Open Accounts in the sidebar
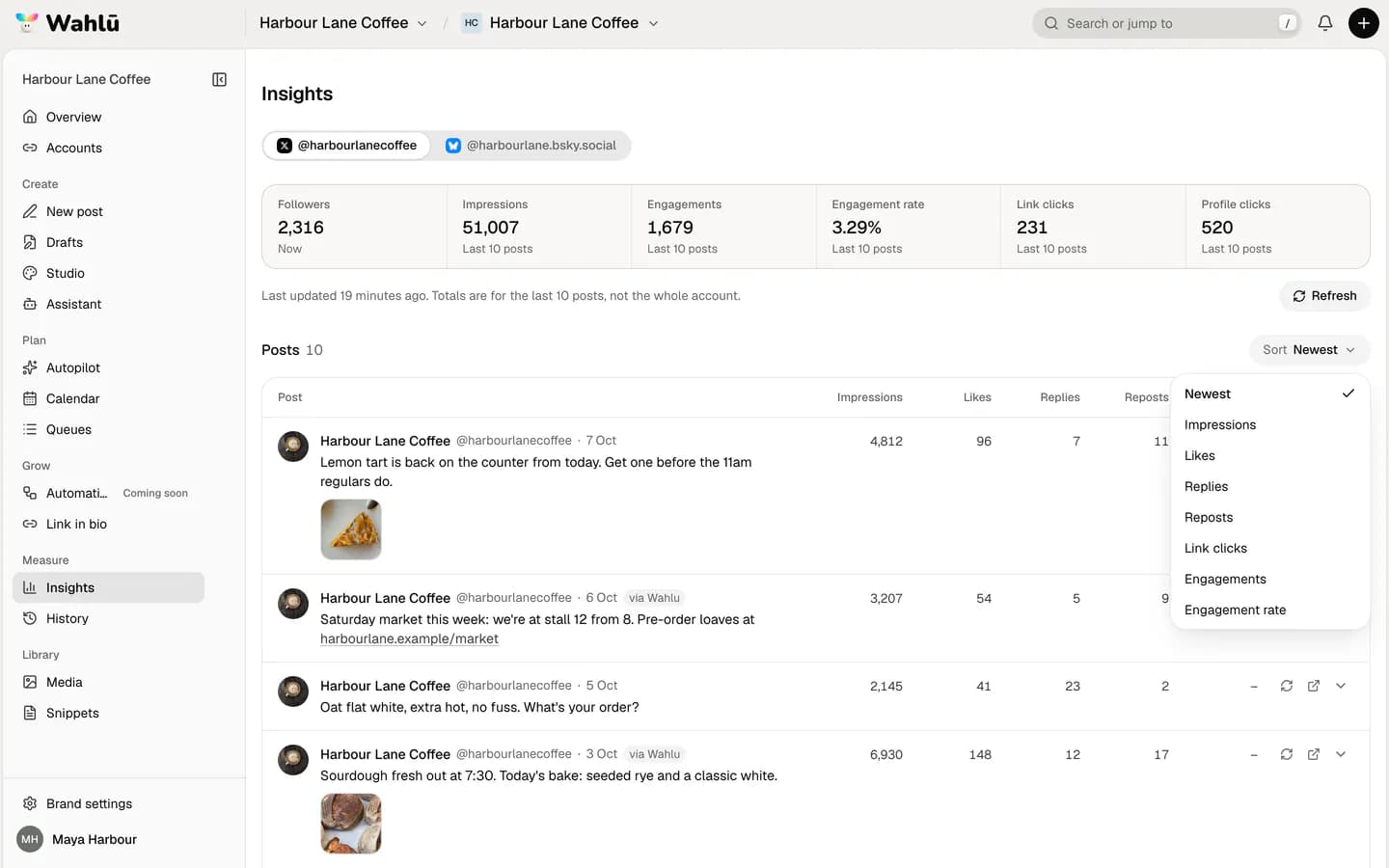This screenshot has width=1389, height=868. coord(108,148)
